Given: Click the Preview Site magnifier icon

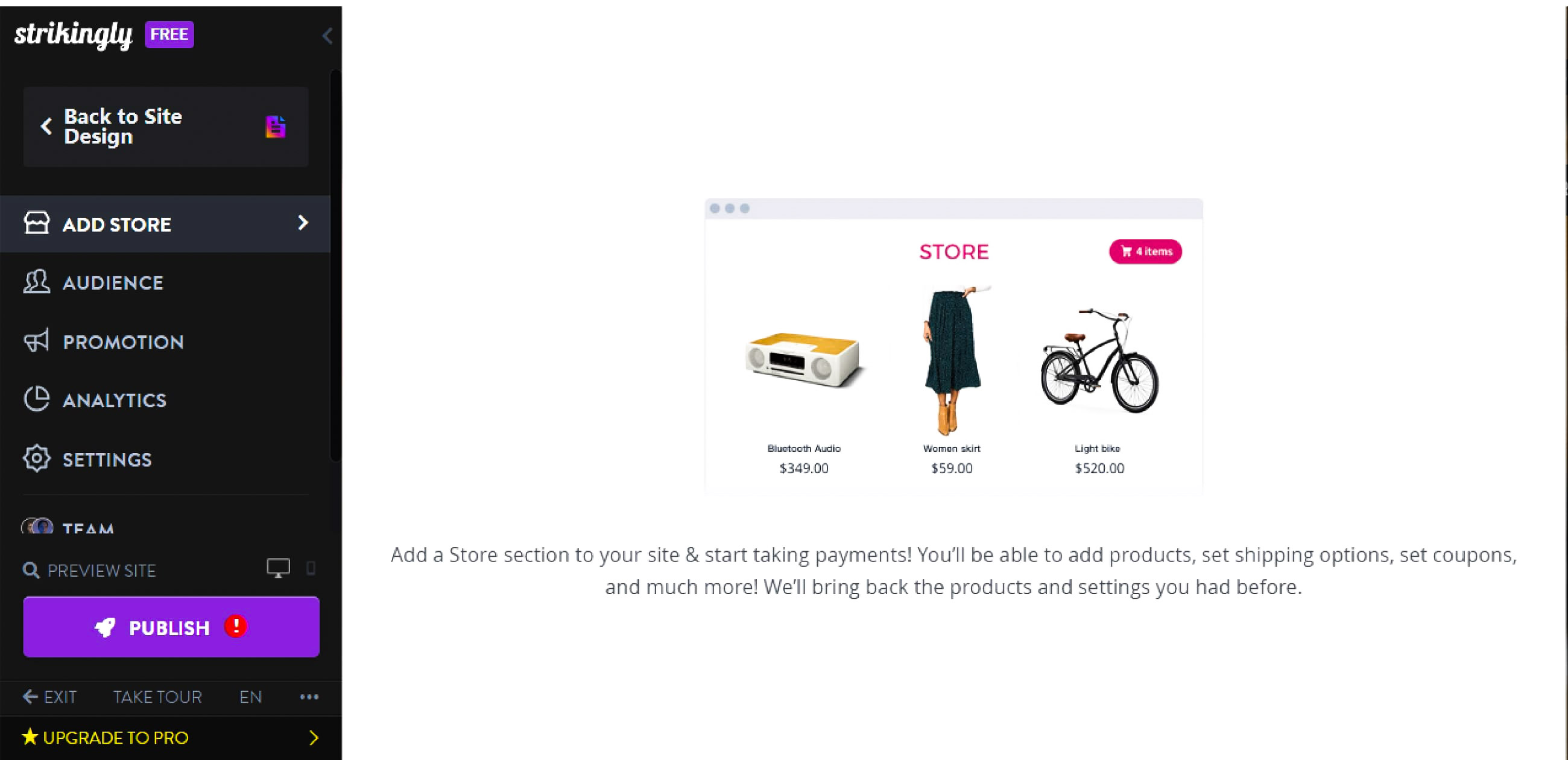Looking at the screenshot, I should [x=30, y=569].
